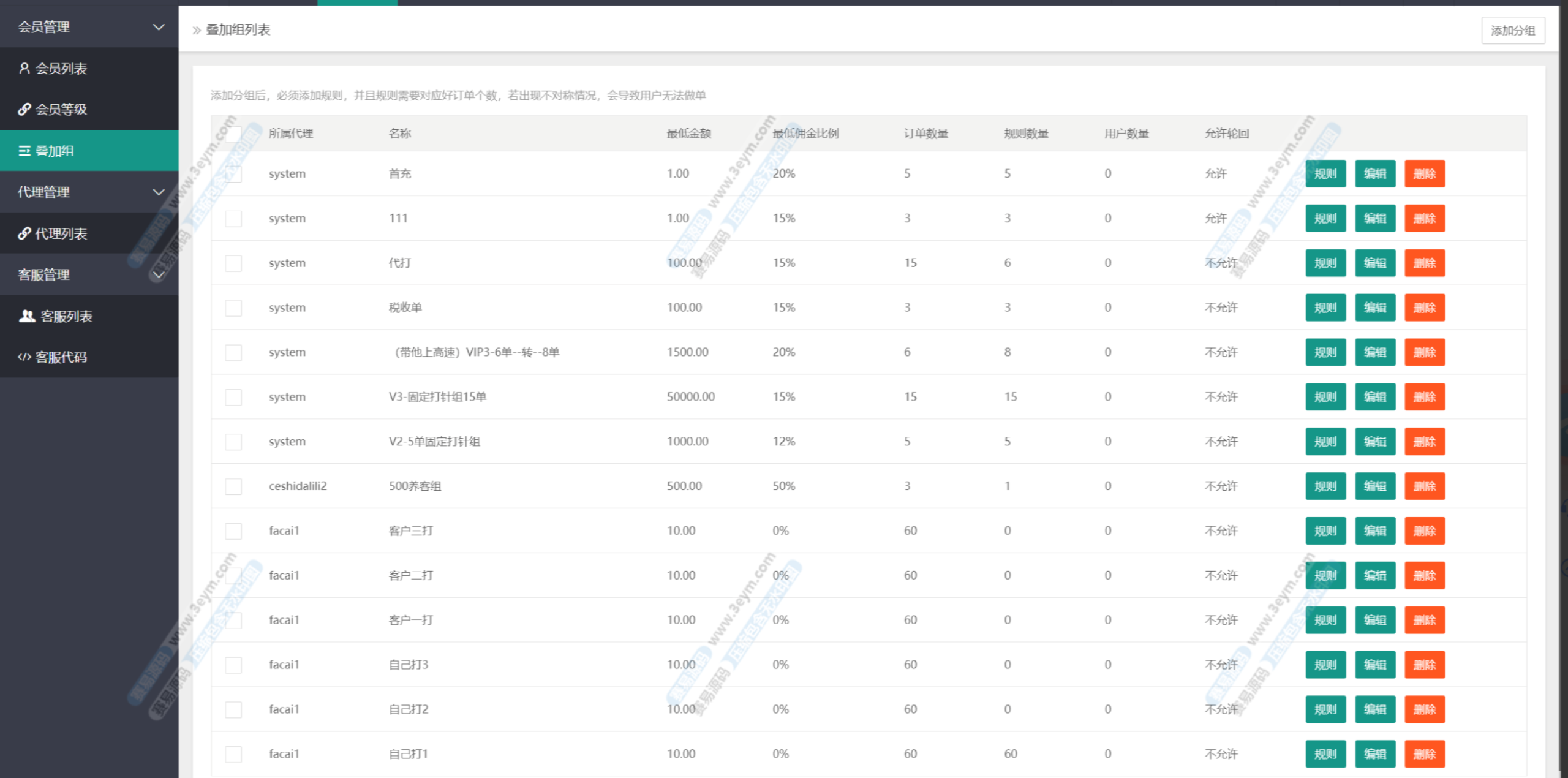Click the vertical scrollbar on right edge
1568x778 pixels.
coord(1563,392)
